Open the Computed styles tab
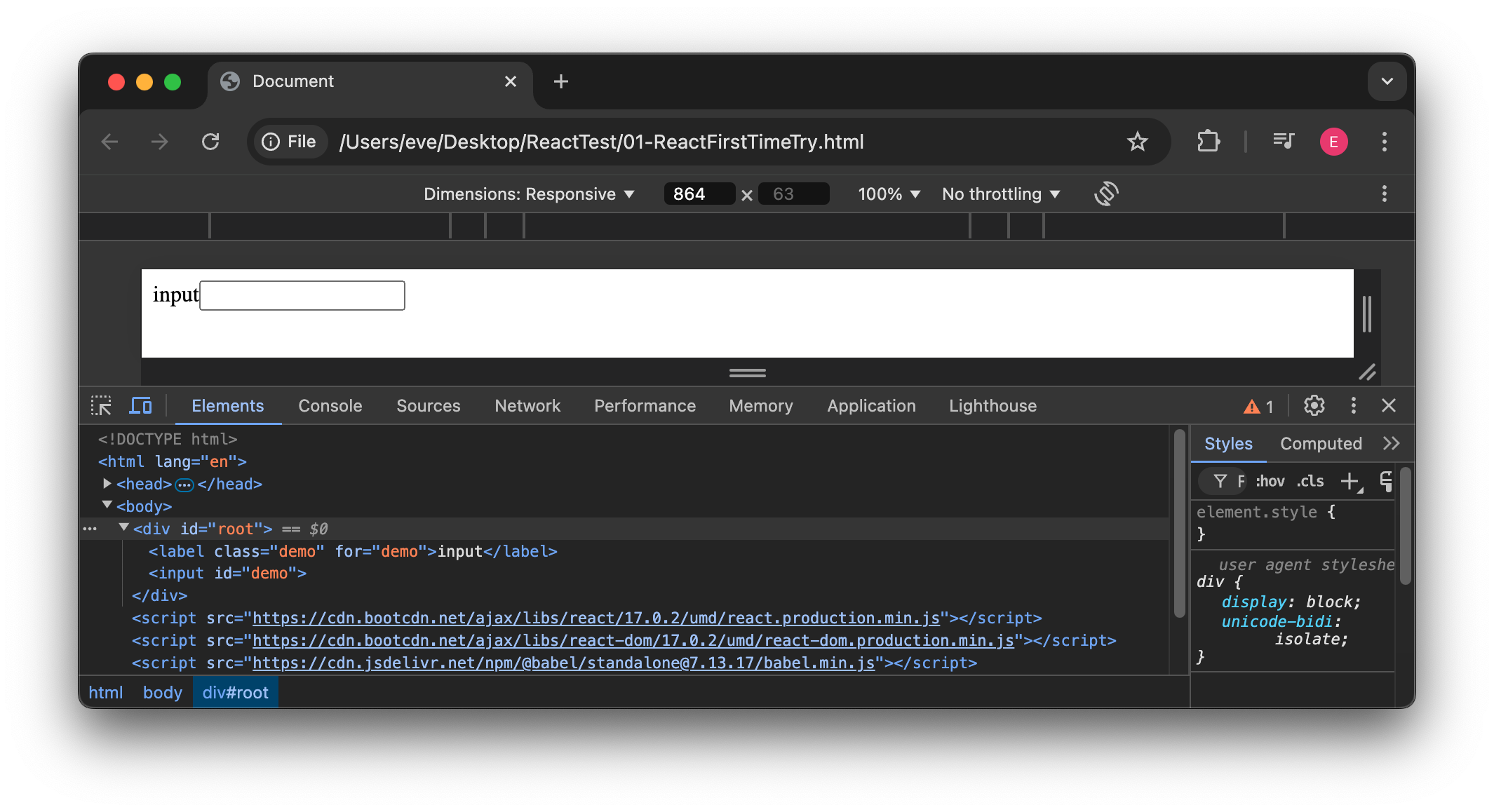1494x812 pixels. 1321,443
